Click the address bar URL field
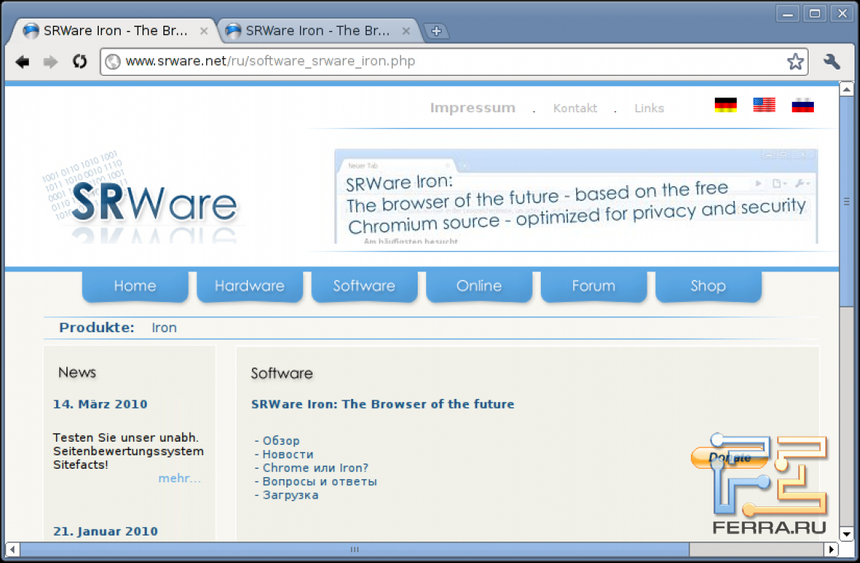 click(x=452, y=61)
